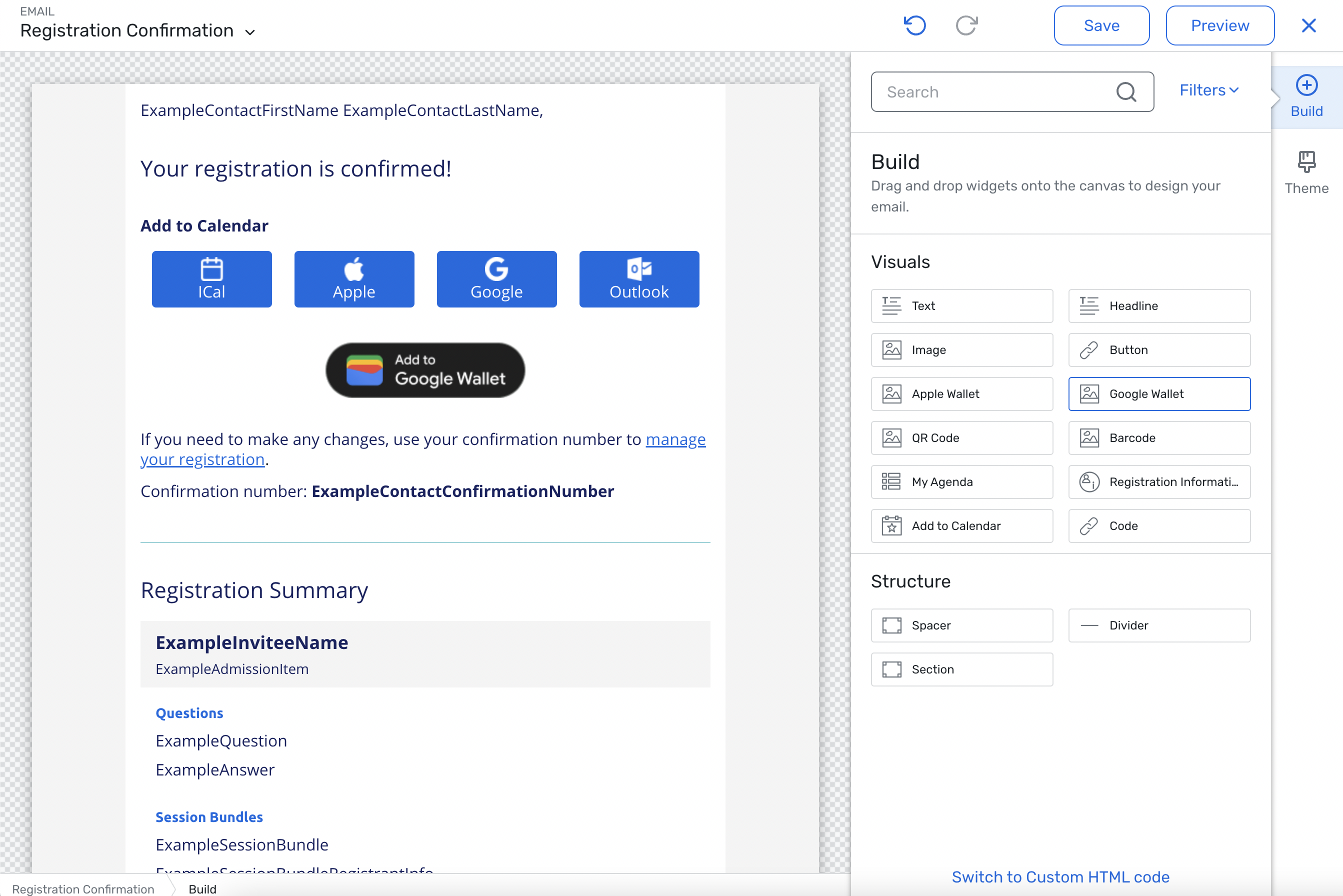Select the Spacer structure widget
This screenshot has width=1343, height=896.
962,625
